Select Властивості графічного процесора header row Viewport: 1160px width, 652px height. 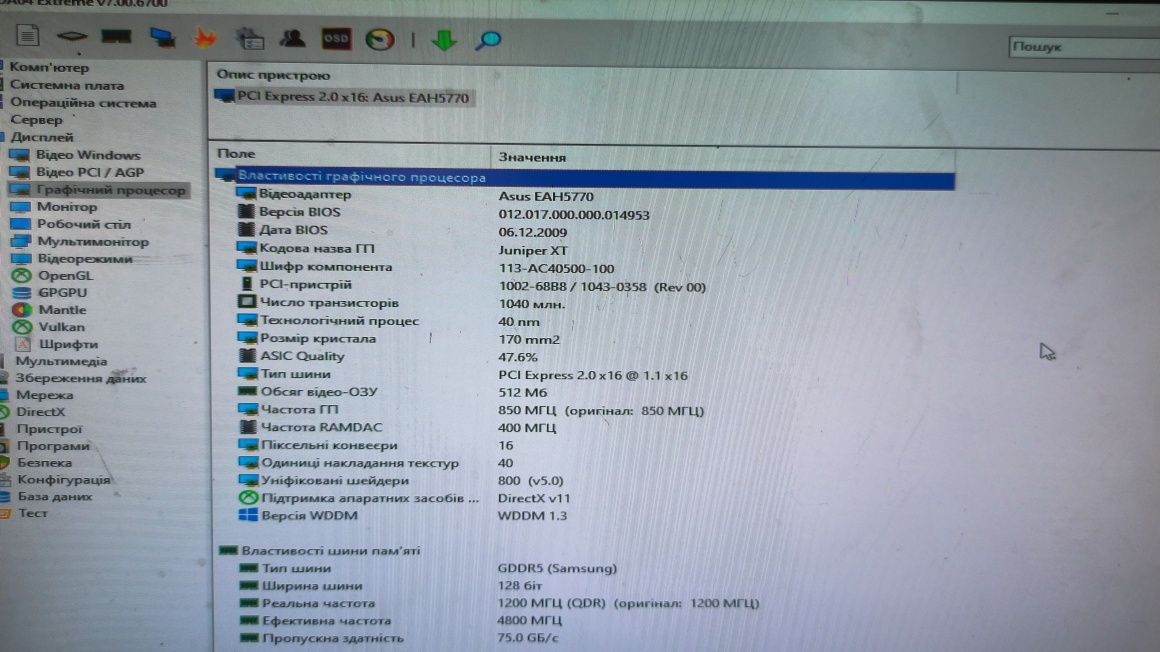click(584, 178)
